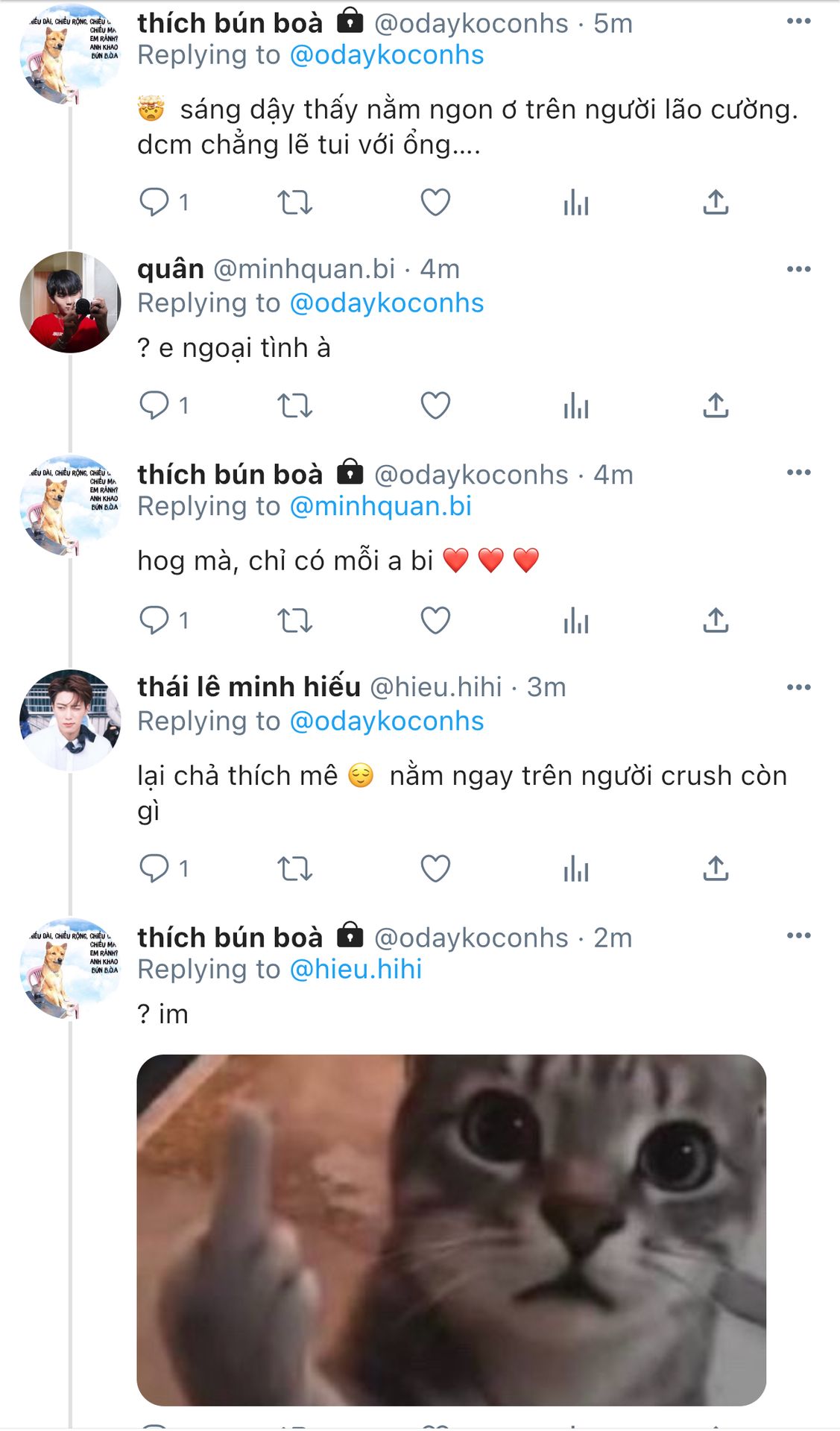Open thái lê minh hiếu's avatar

70,720
